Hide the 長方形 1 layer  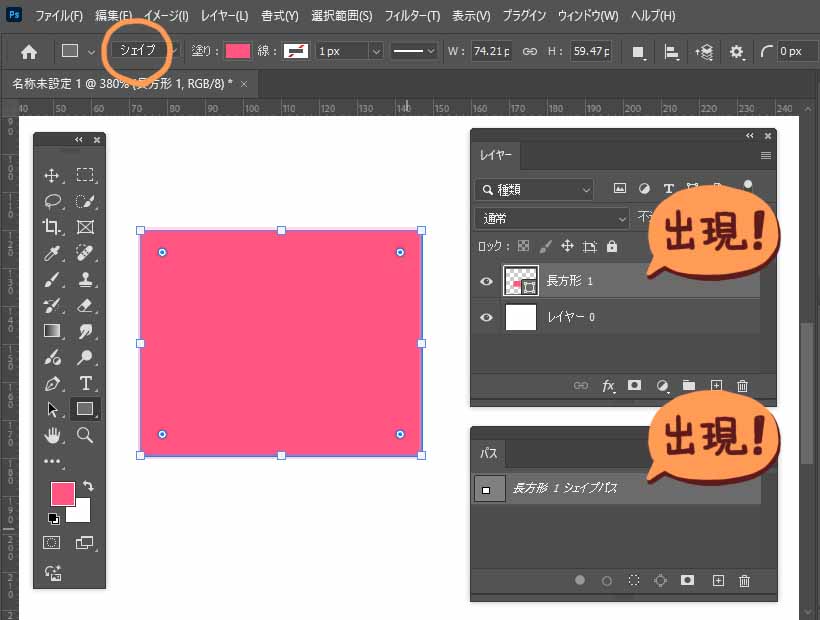pyautogui.click(x=486, y=282)
